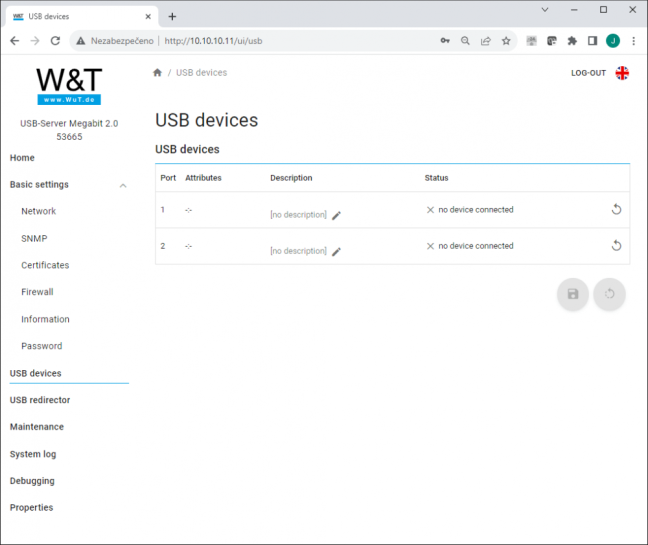Open Firewall settings
Image resolution: width=648 pixels, height=545 pixels.
tap(37, 292)
